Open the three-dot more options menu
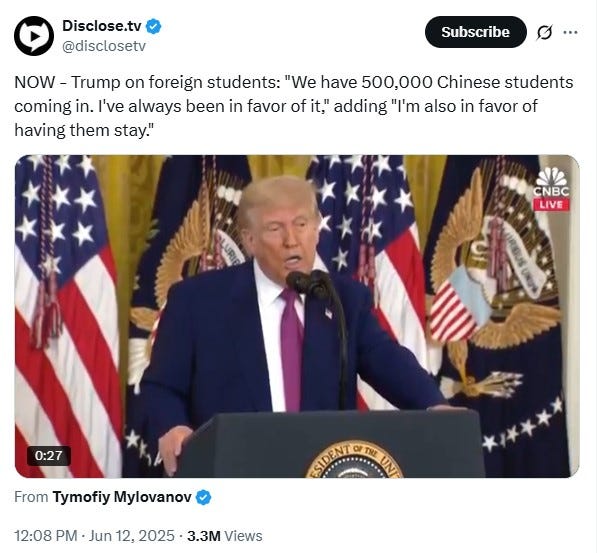The image size is (597, 553). coord(570,32)
